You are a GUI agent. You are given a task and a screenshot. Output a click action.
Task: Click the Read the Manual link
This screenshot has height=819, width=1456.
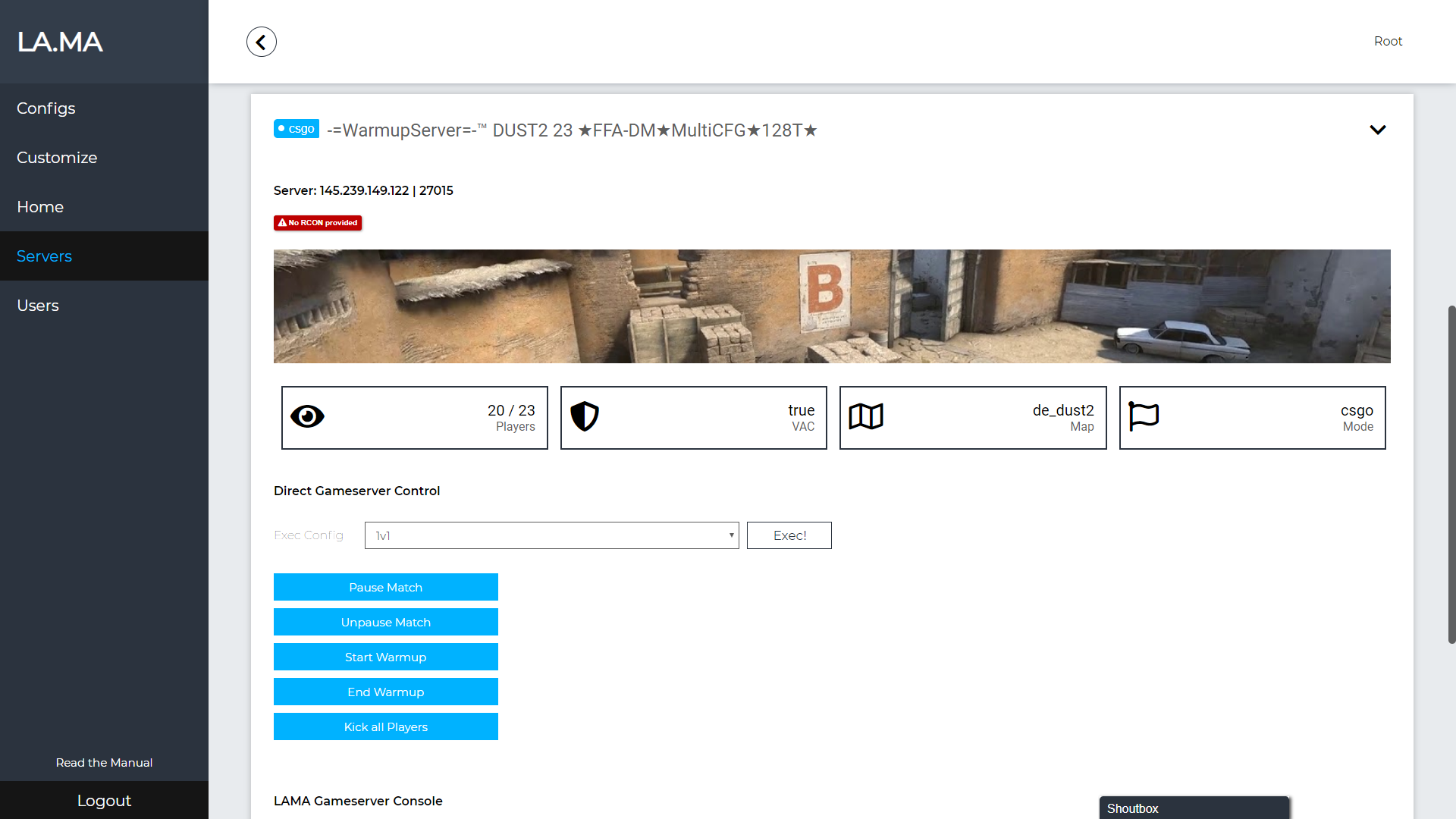click(x=104, y=762)
